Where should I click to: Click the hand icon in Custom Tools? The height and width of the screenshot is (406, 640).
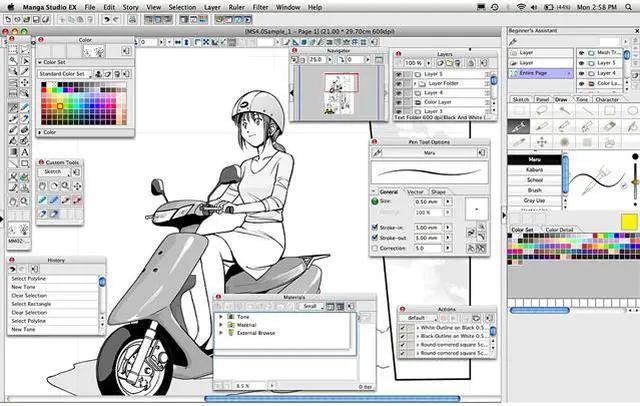pyautogui.click(x=42, y=186)
